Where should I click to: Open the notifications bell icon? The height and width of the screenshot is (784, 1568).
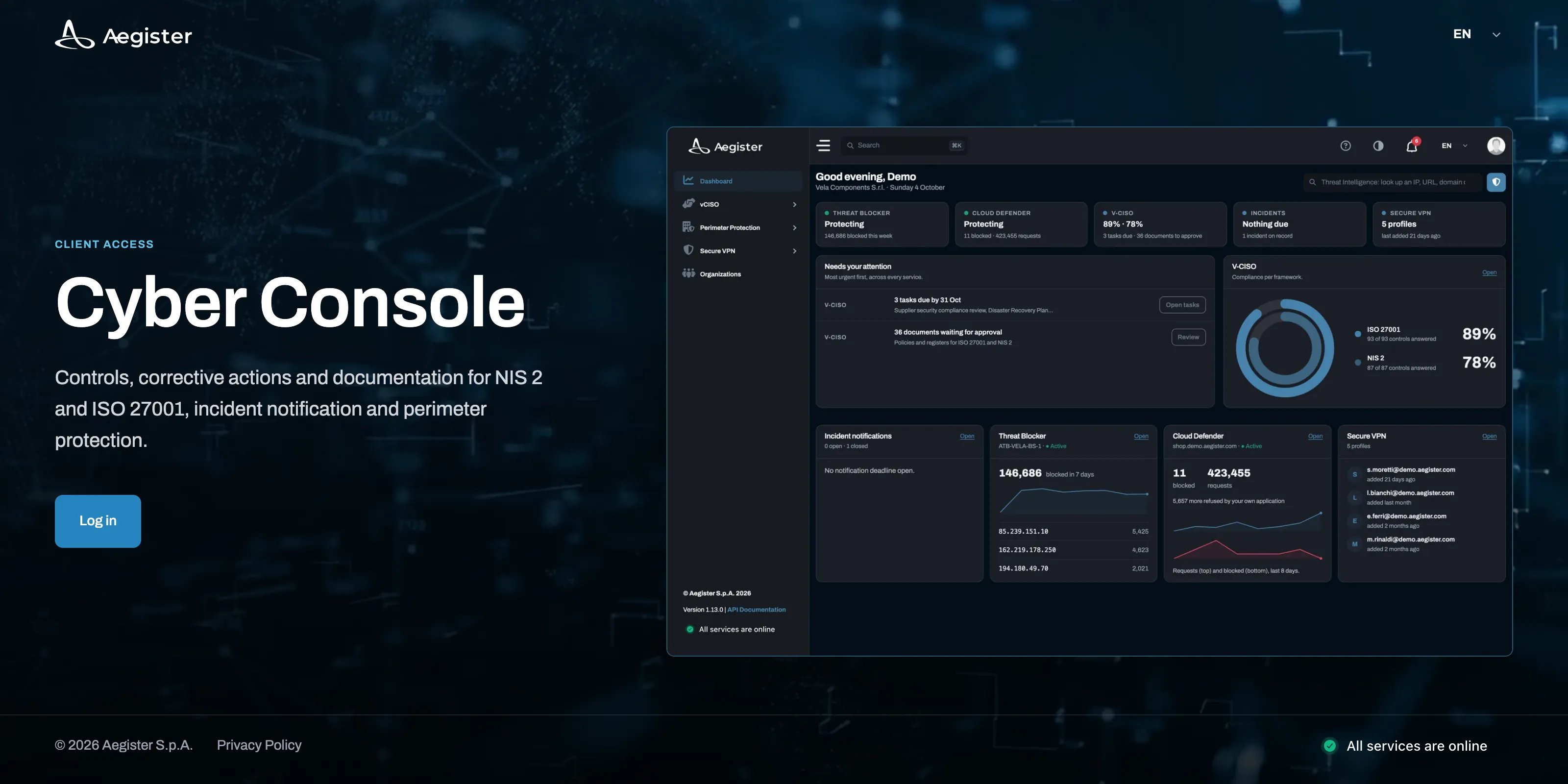click(x=1412, y=146)
